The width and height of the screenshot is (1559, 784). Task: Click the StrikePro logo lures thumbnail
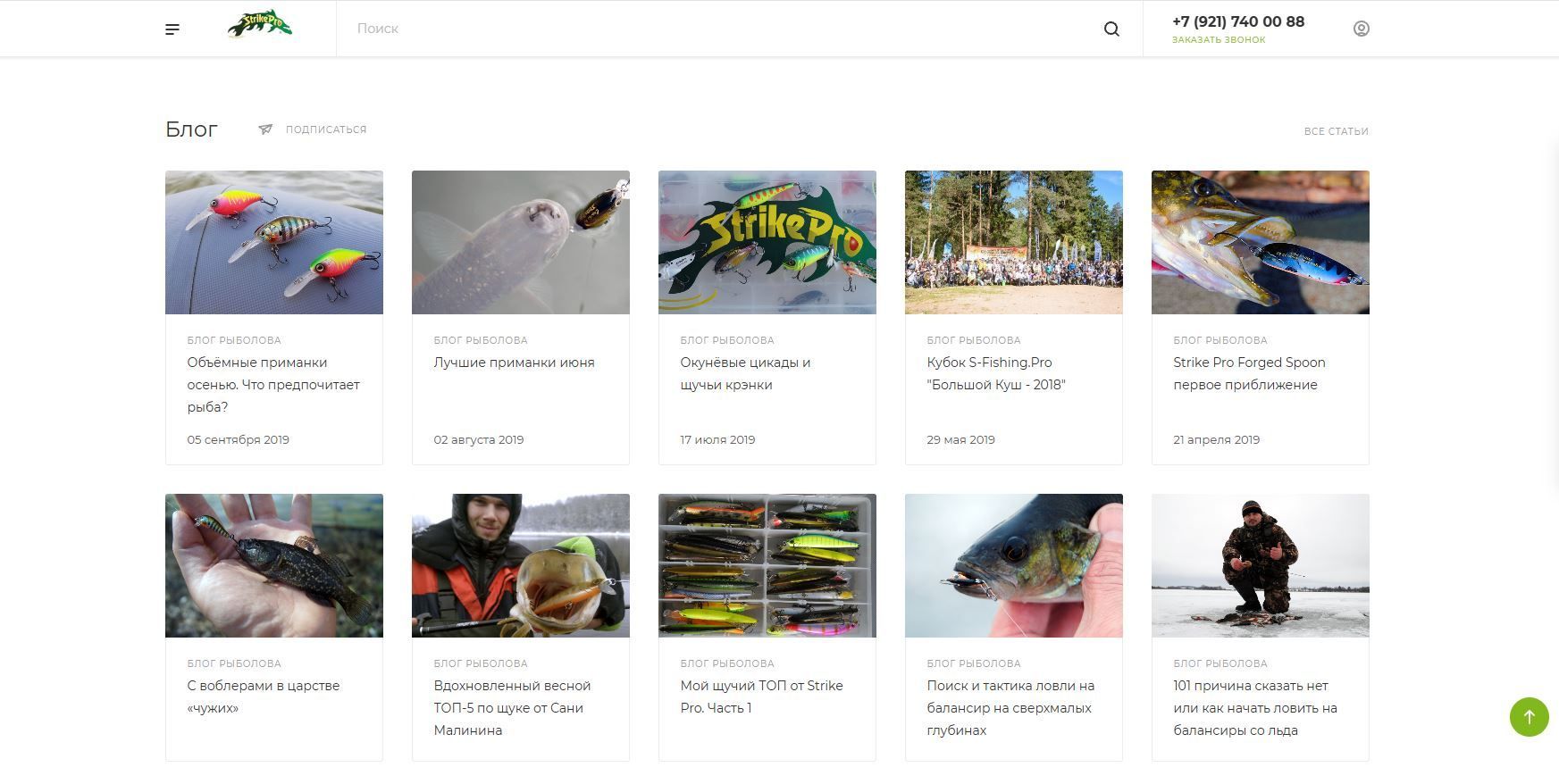point(767,243)
